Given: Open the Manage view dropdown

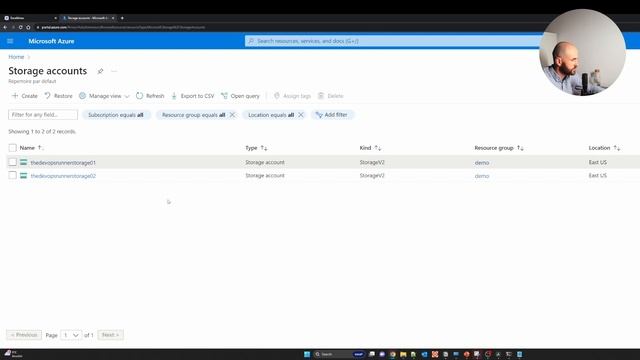Looking at the screenshot, I should pyautogui.click(x=104, y=96).
